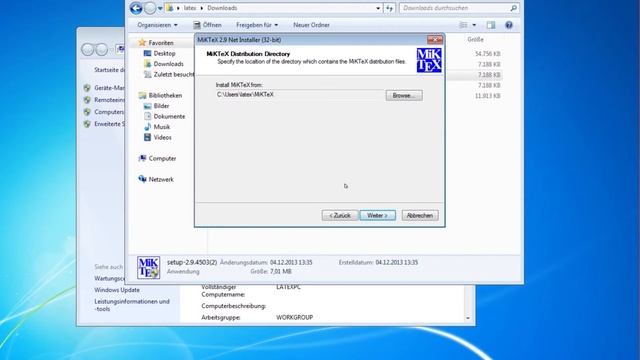Open the Dokumente library
640x360 pixels.
(169, 116)
